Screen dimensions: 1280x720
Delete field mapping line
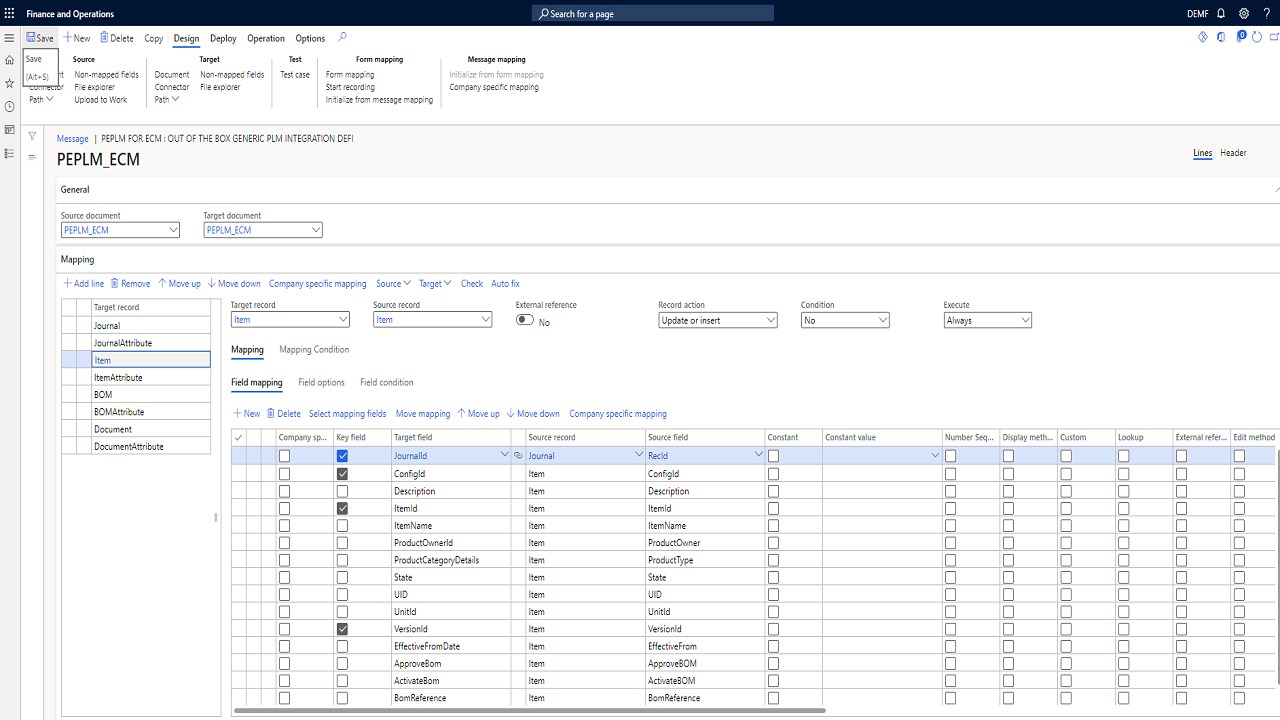(283, 414)
